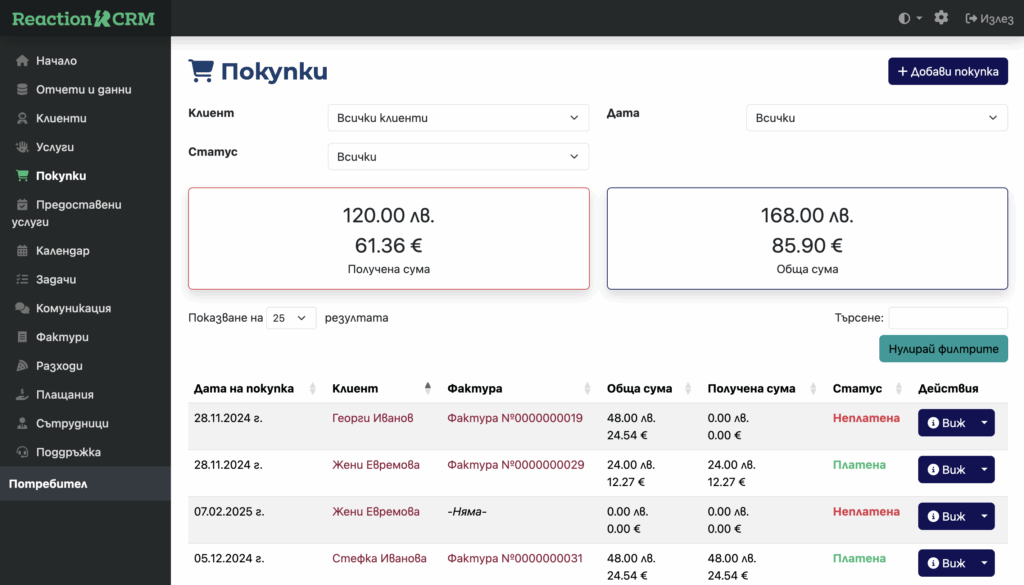Click the headset icon beside Поддръжка

point(22,452)
